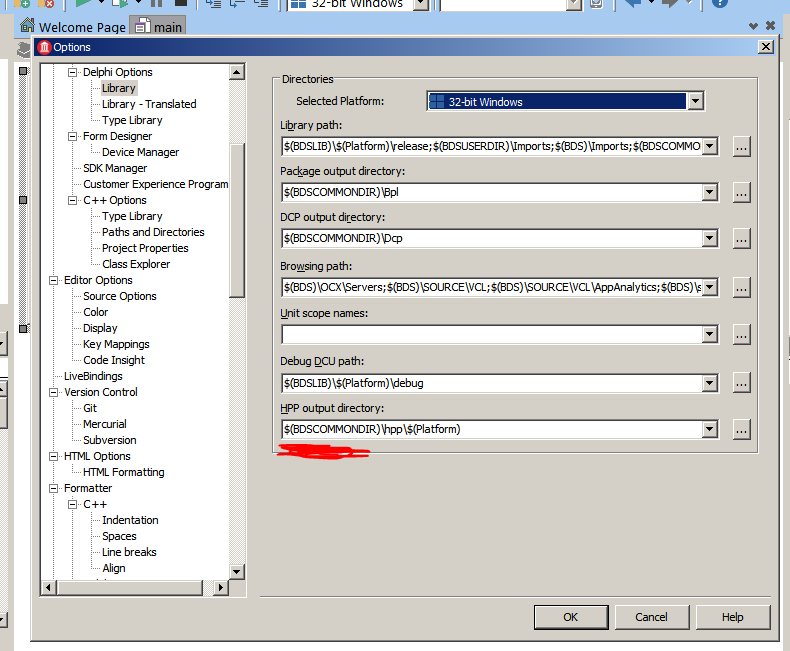Select Indentation under Formatter C++
Viewport: 790px width, 651px height.
[130, 520]
